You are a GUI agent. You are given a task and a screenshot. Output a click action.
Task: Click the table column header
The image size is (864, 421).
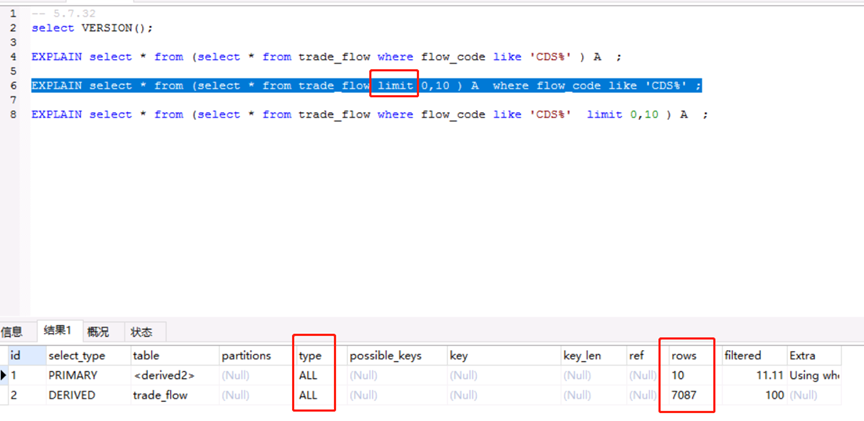click(175, 355)
